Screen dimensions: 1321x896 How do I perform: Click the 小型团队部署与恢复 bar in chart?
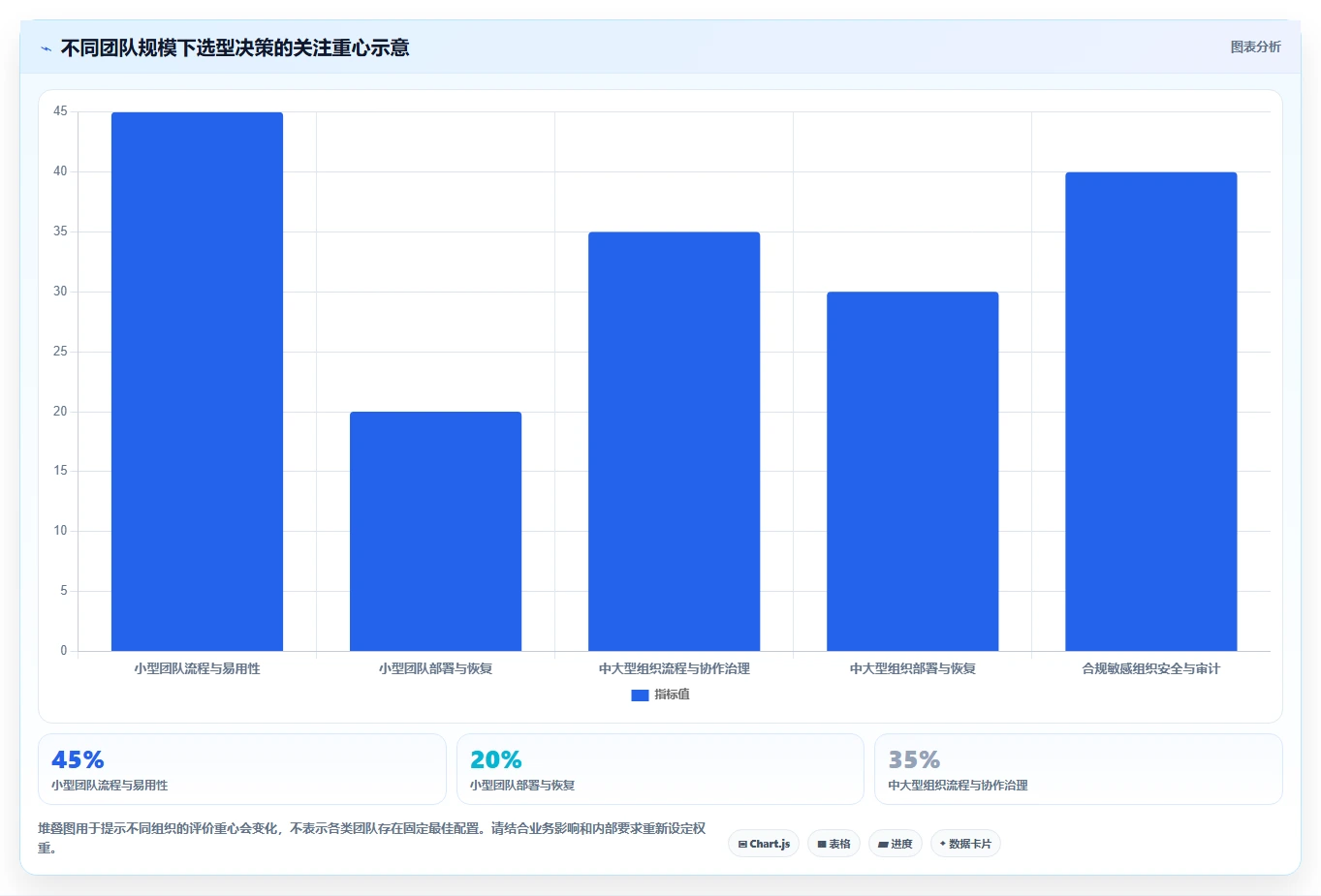tap(436, 531)
